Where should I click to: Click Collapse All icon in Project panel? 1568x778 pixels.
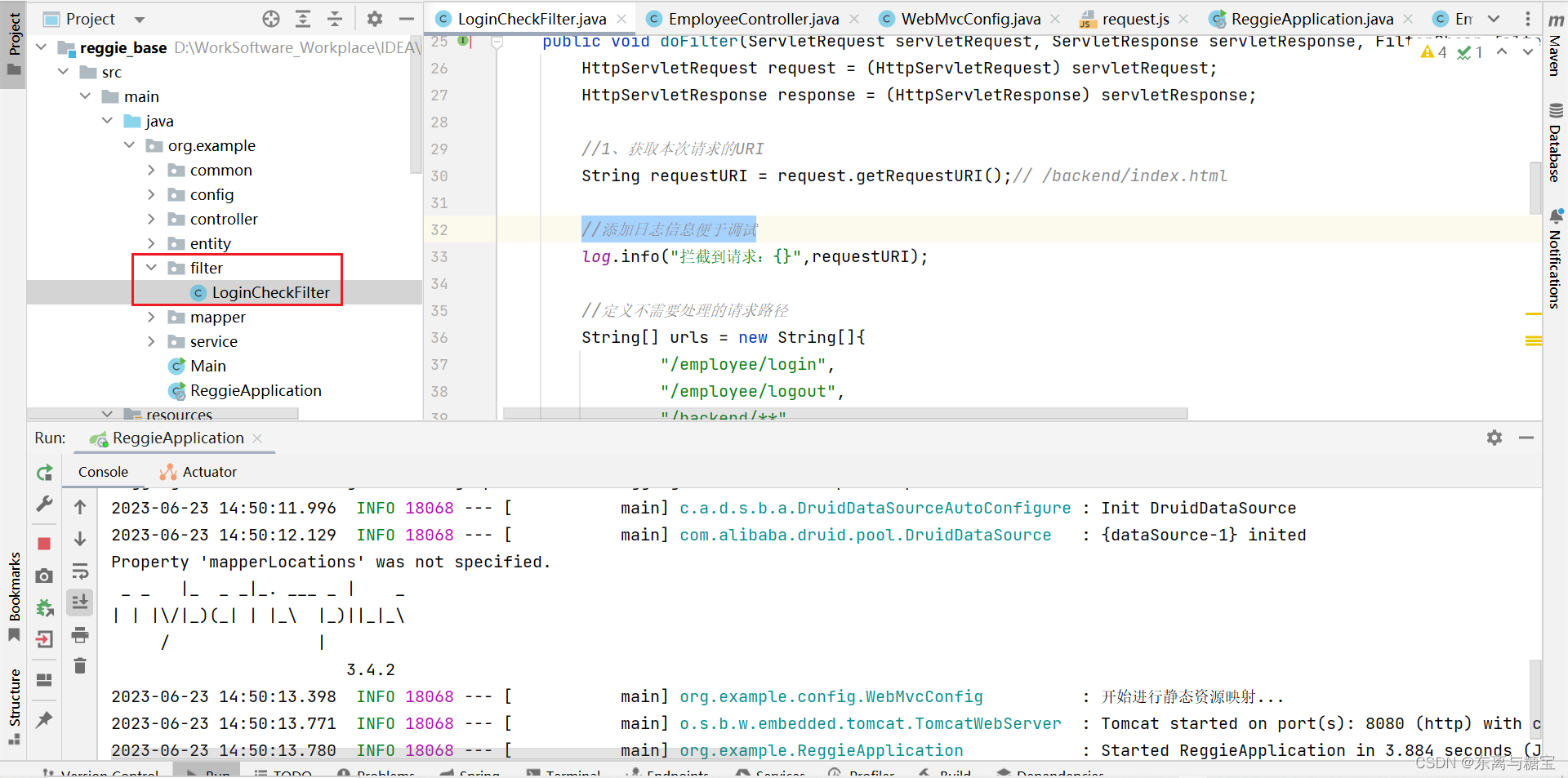pos(335,19)
